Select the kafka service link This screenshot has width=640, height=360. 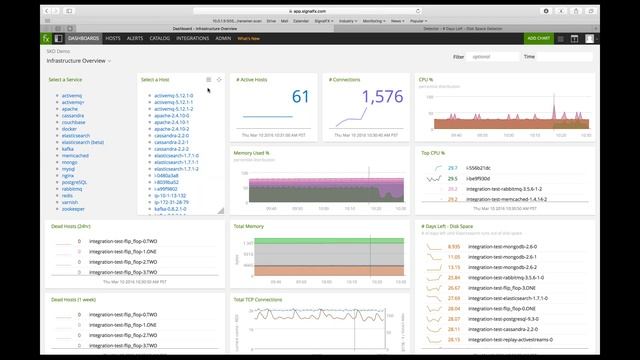click(68, 149)
